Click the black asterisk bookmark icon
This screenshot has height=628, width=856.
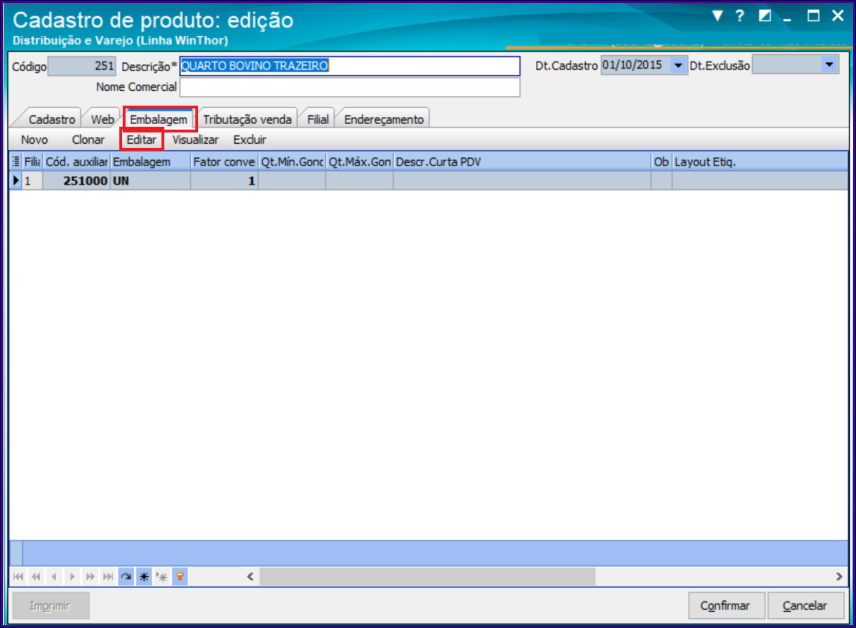pyautogui.click(x=144, y=577)
